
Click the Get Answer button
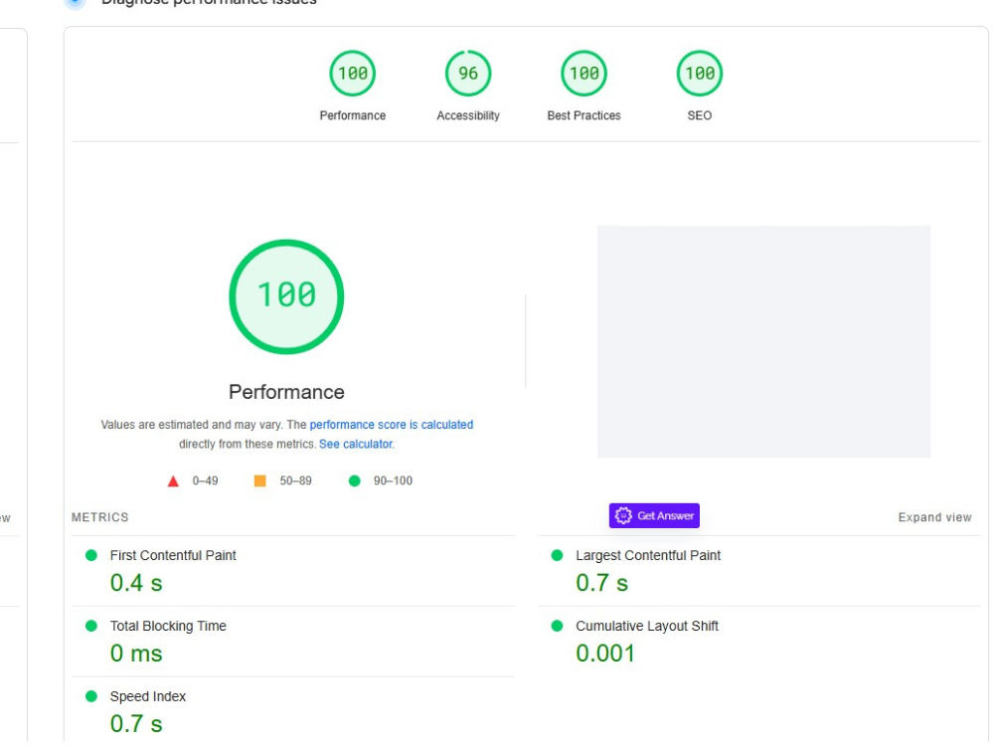pyautogui.click(x=654, y=515)
